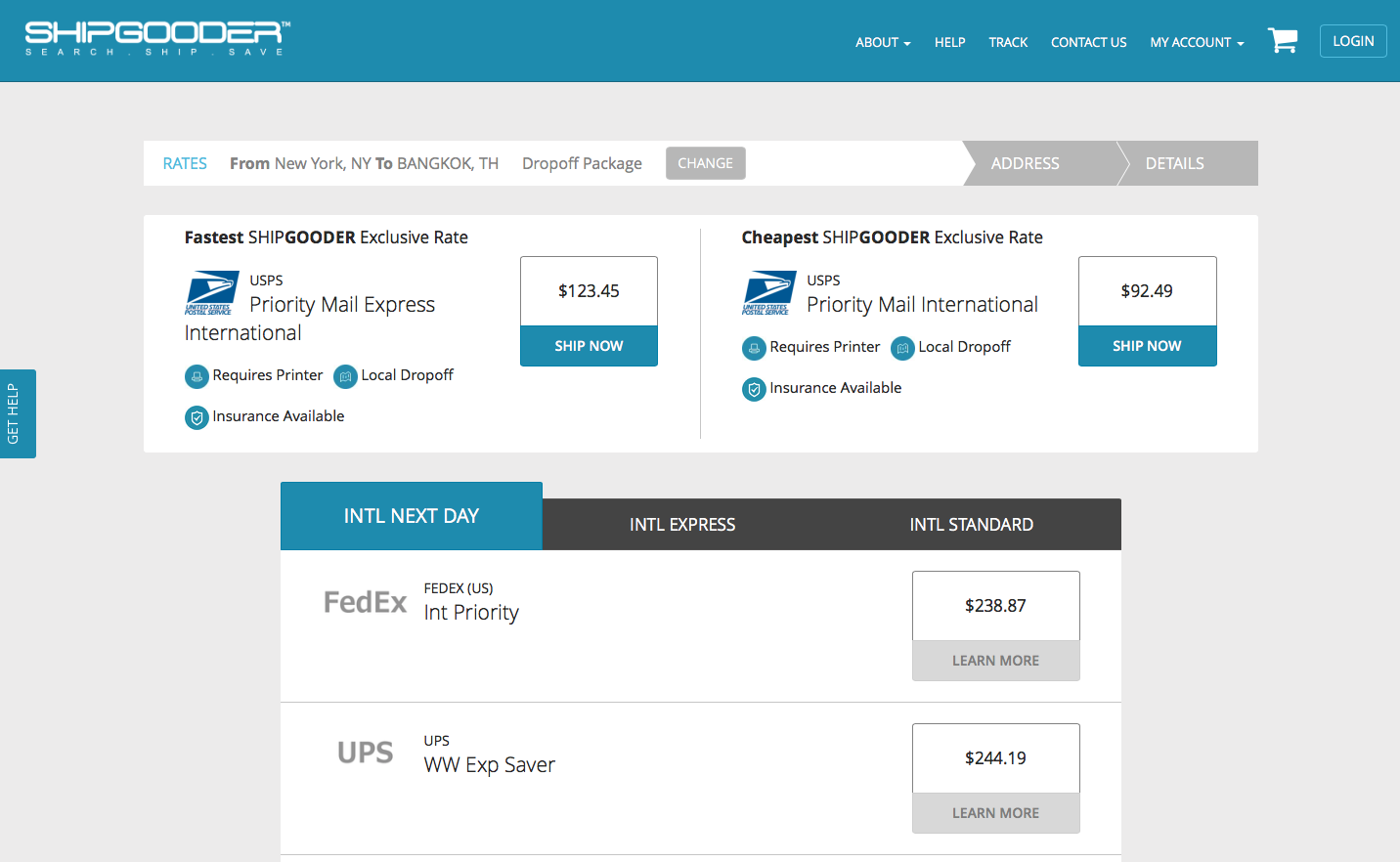Screen dimensions: 1400x862
Task: Click the UPS carrier logo
Action: (x=365, y=753)
